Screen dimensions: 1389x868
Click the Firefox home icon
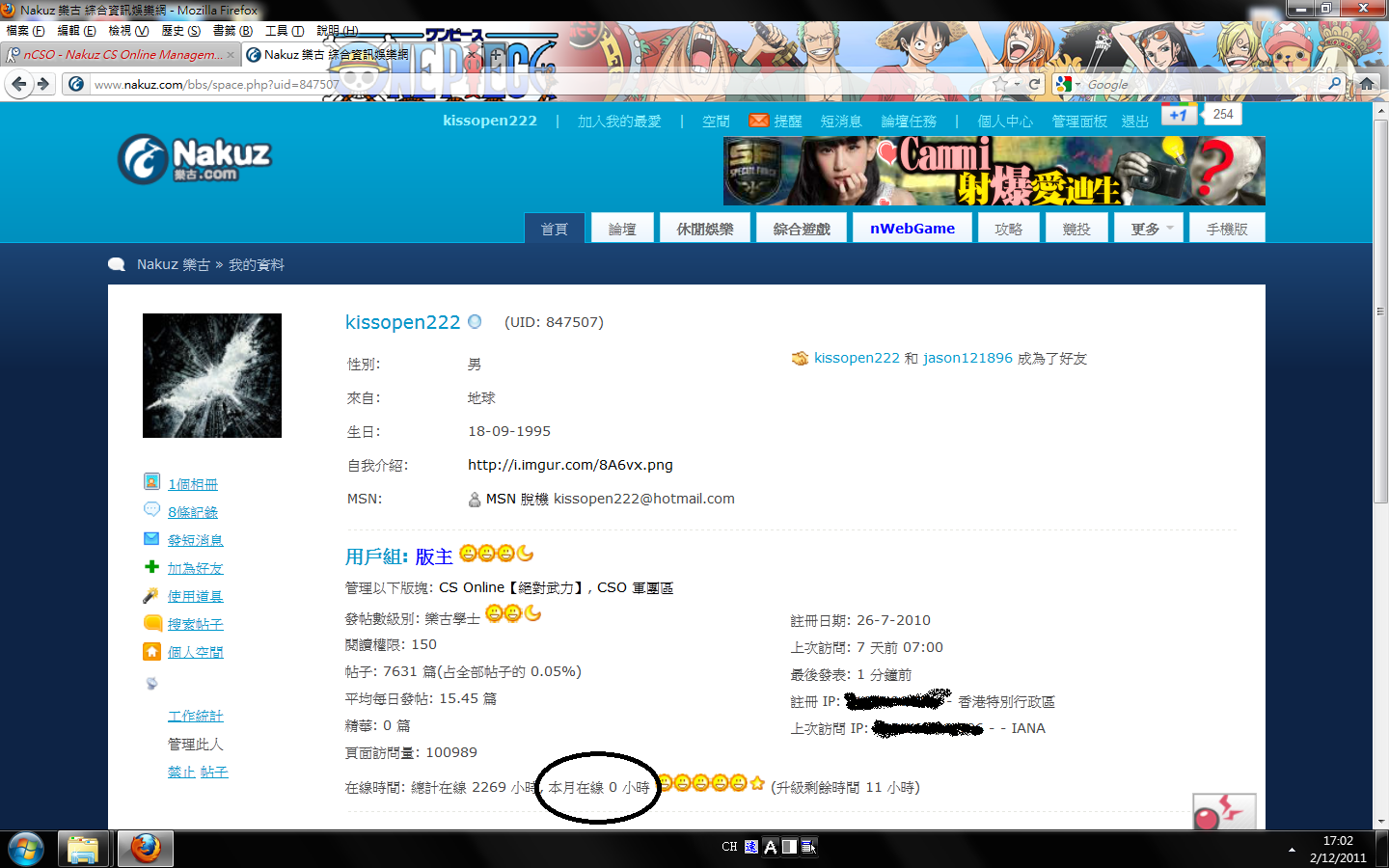(x=1367, y=84)
